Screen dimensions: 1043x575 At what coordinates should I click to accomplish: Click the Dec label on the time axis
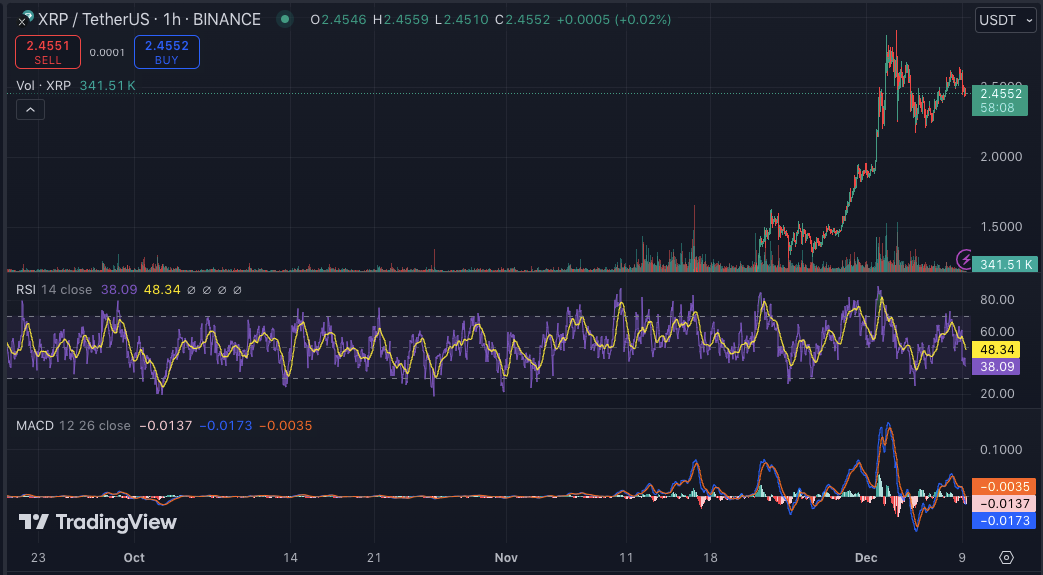[865, 557]
